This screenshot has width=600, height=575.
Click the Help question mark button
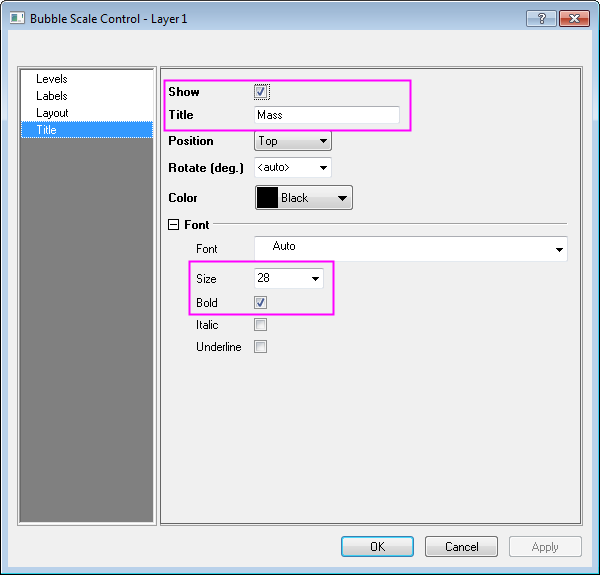541,18
